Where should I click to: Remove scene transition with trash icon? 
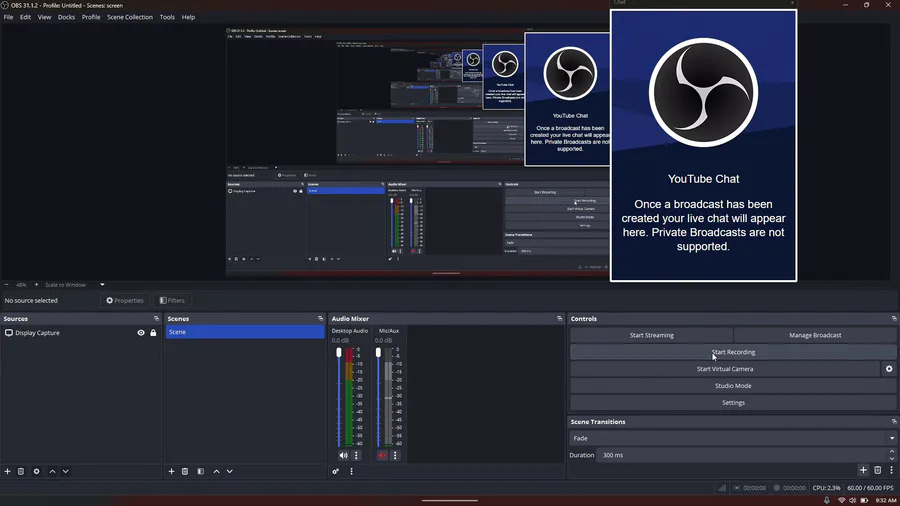[x=878, y=470]
